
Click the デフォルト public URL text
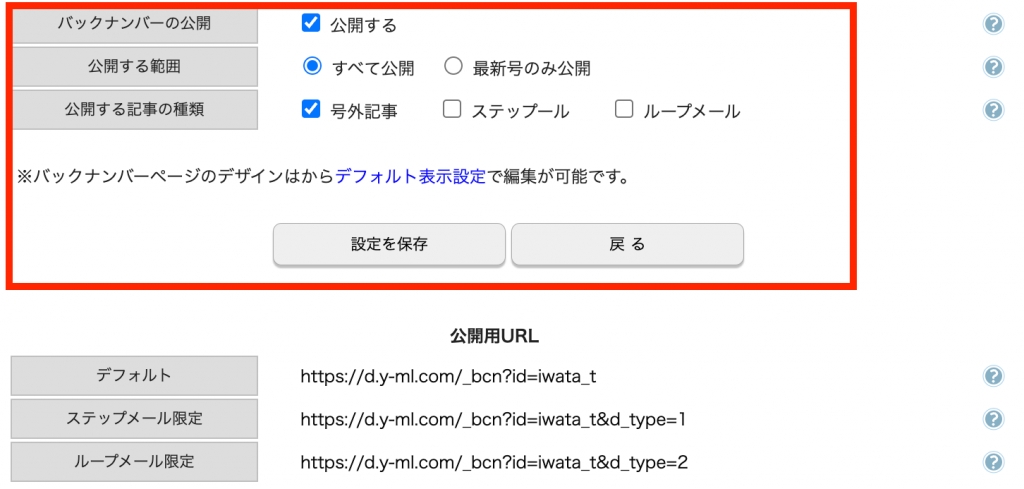click(449, 376)
